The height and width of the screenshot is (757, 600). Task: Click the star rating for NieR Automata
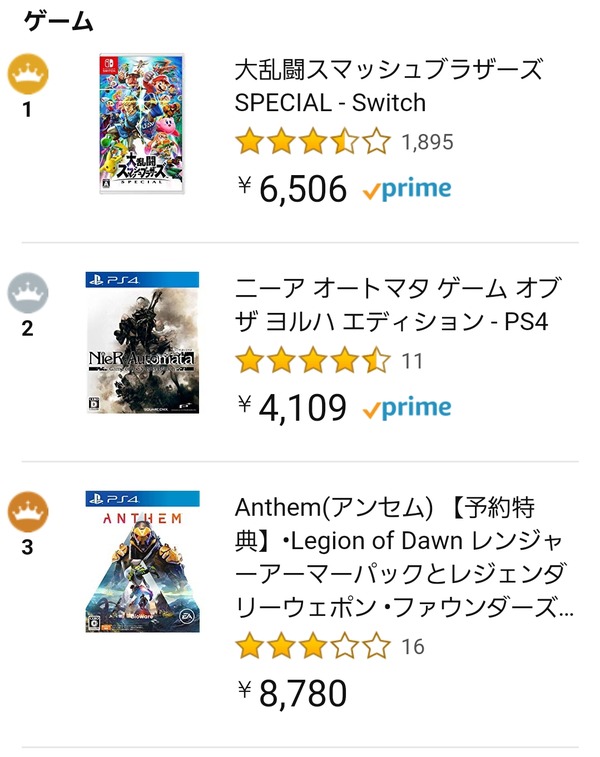313,361
